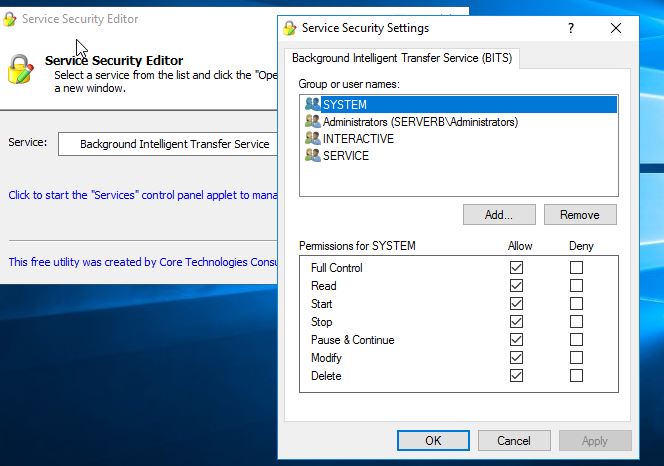Select SYSTEM in group or user names
Image resolution: width=664 pixels, height=466 pixels.
click(460, 105)
